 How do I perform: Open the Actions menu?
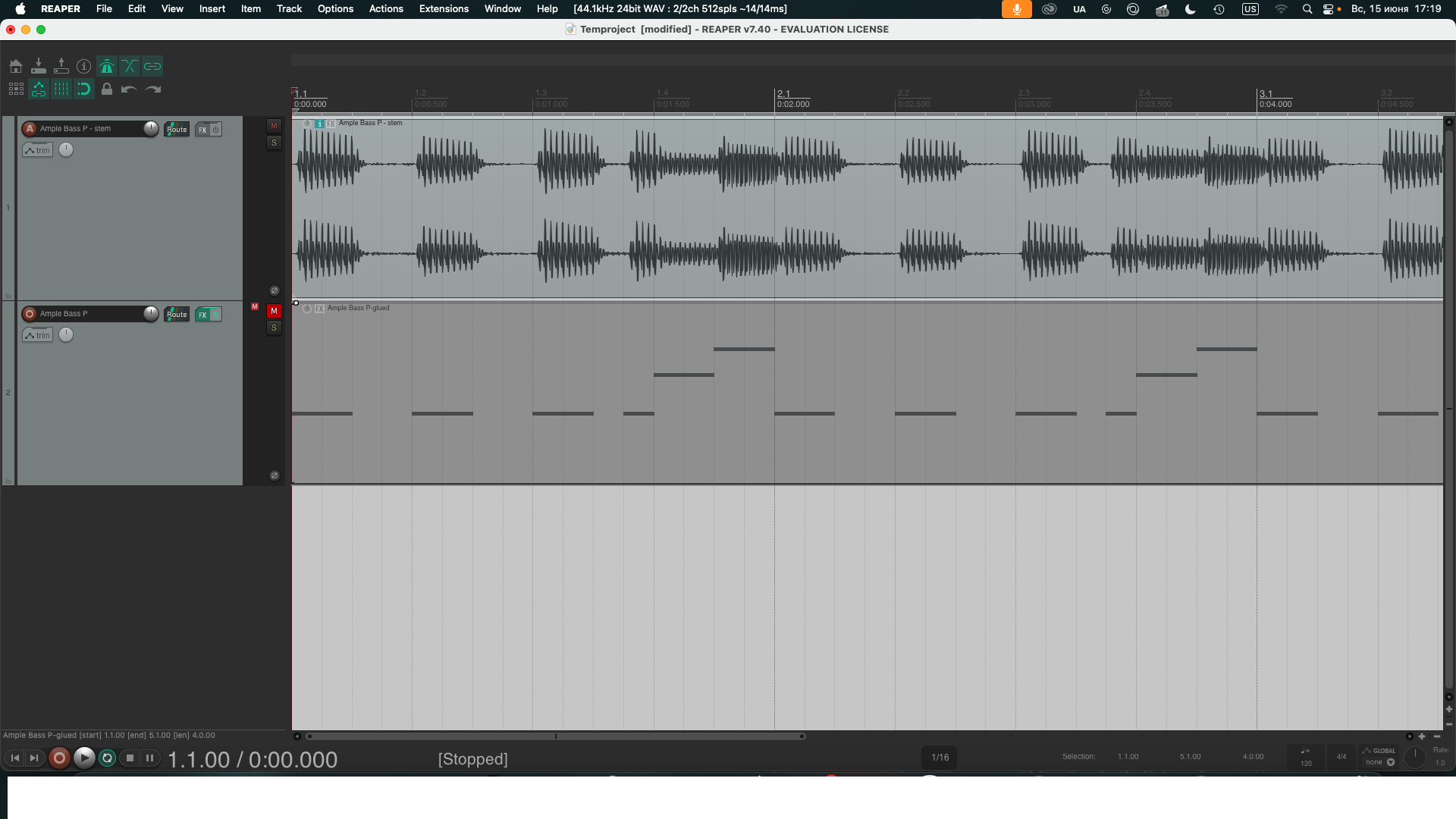[385, 8]
